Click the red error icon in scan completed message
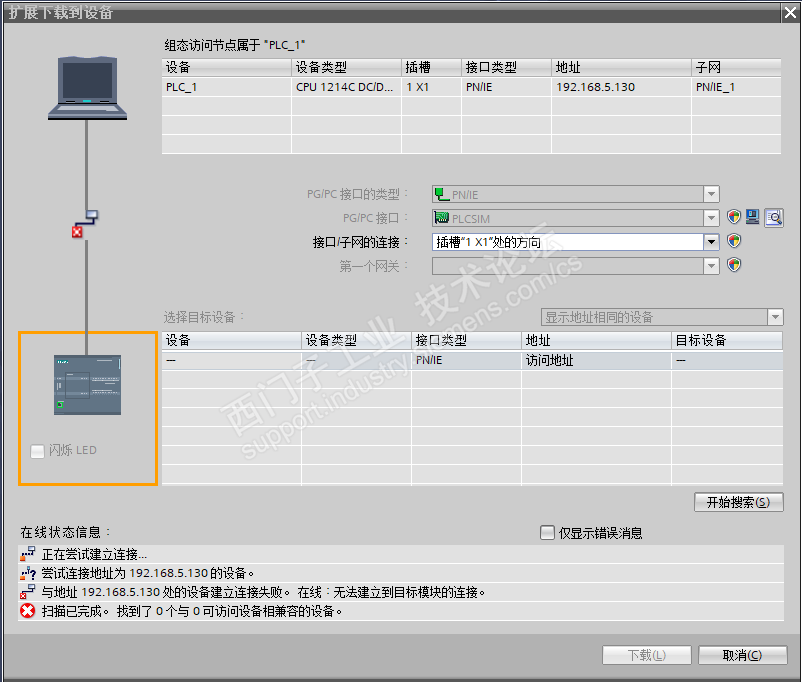Viewport: 802px width, 682px height. click(x=28, y=611)
